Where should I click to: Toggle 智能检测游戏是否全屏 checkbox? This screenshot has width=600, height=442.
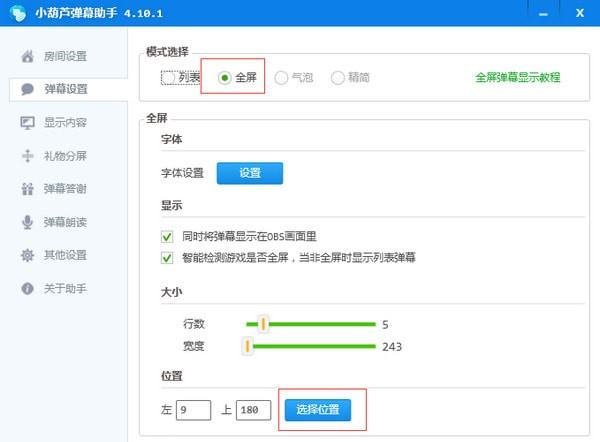pos(167,258)
